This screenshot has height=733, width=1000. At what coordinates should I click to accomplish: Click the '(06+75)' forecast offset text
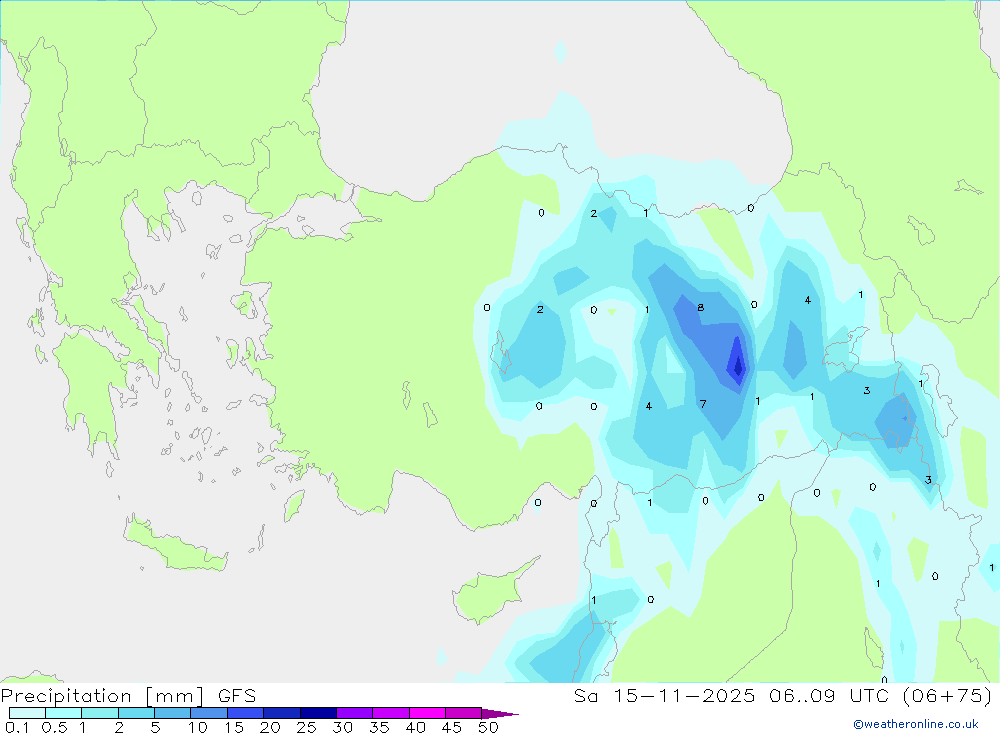(x=947, y=695)
